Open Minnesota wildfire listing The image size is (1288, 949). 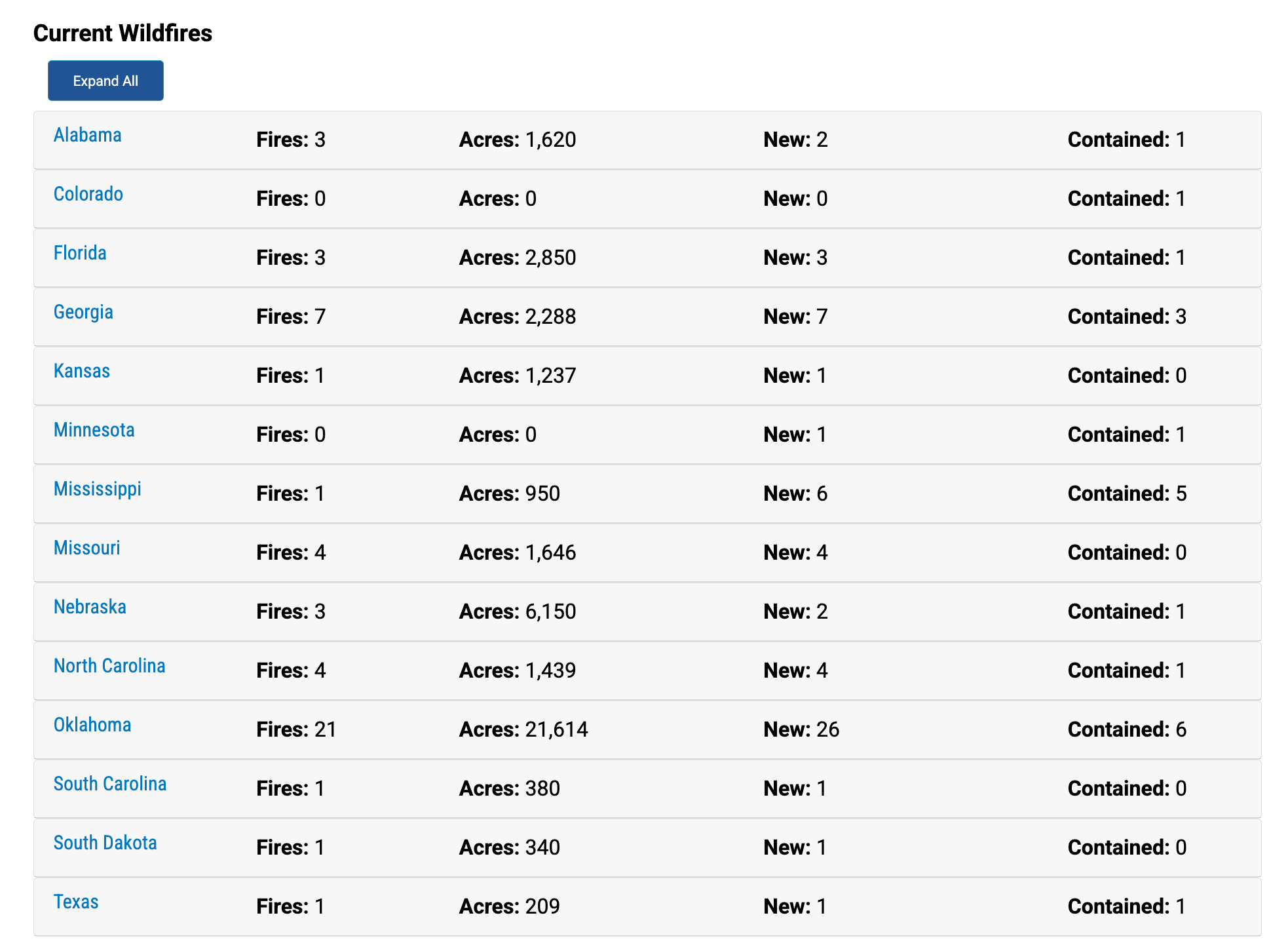(94, 430)
